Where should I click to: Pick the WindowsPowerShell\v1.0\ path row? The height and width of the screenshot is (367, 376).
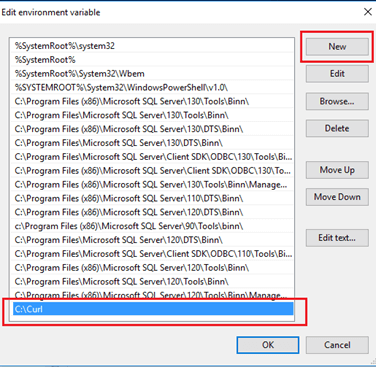point(153,88)
